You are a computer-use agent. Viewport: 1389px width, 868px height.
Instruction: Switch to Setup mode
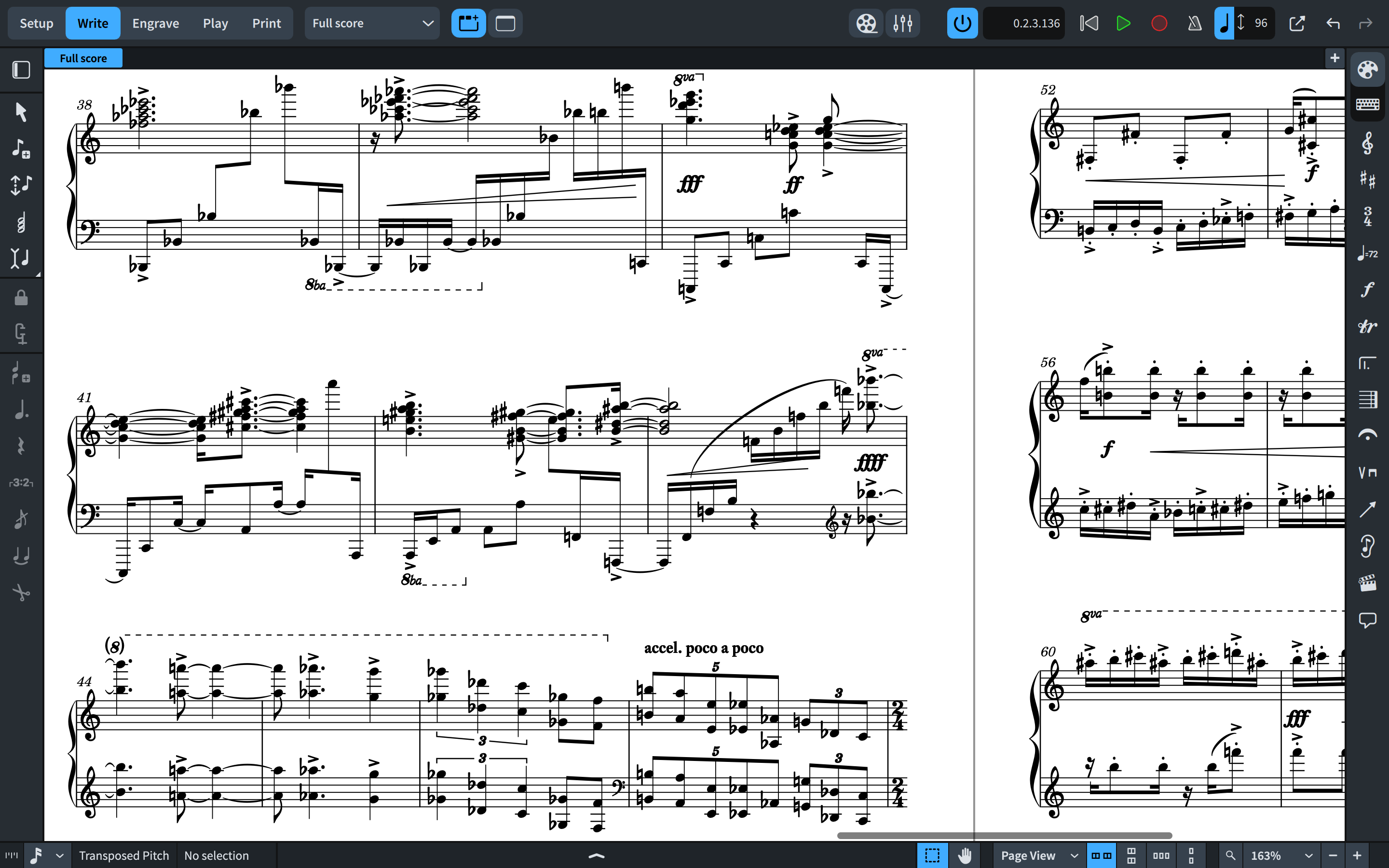(36, 24)
